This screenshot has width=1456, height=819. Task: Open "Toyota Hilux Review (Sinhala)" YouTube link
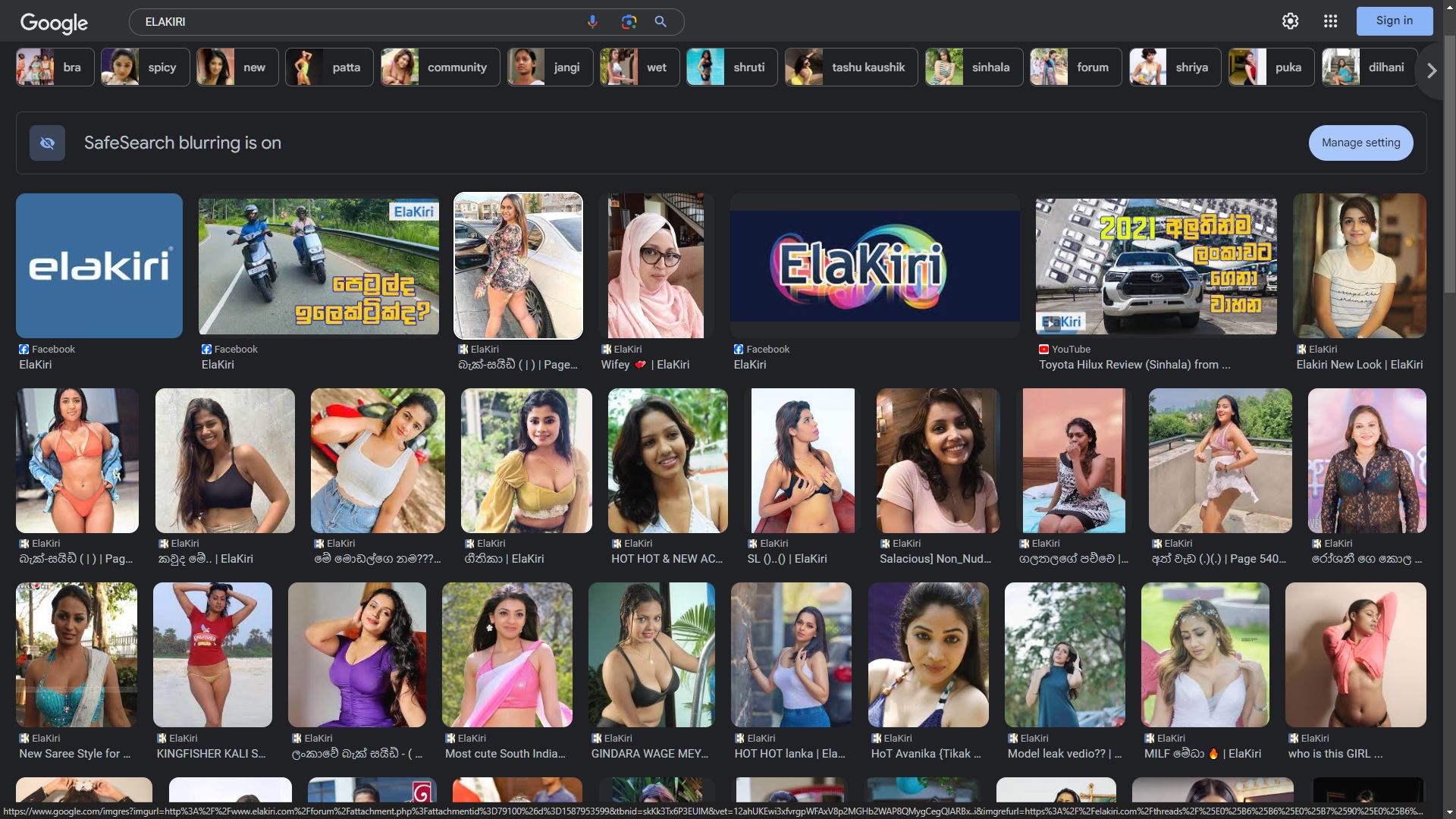1134,365
